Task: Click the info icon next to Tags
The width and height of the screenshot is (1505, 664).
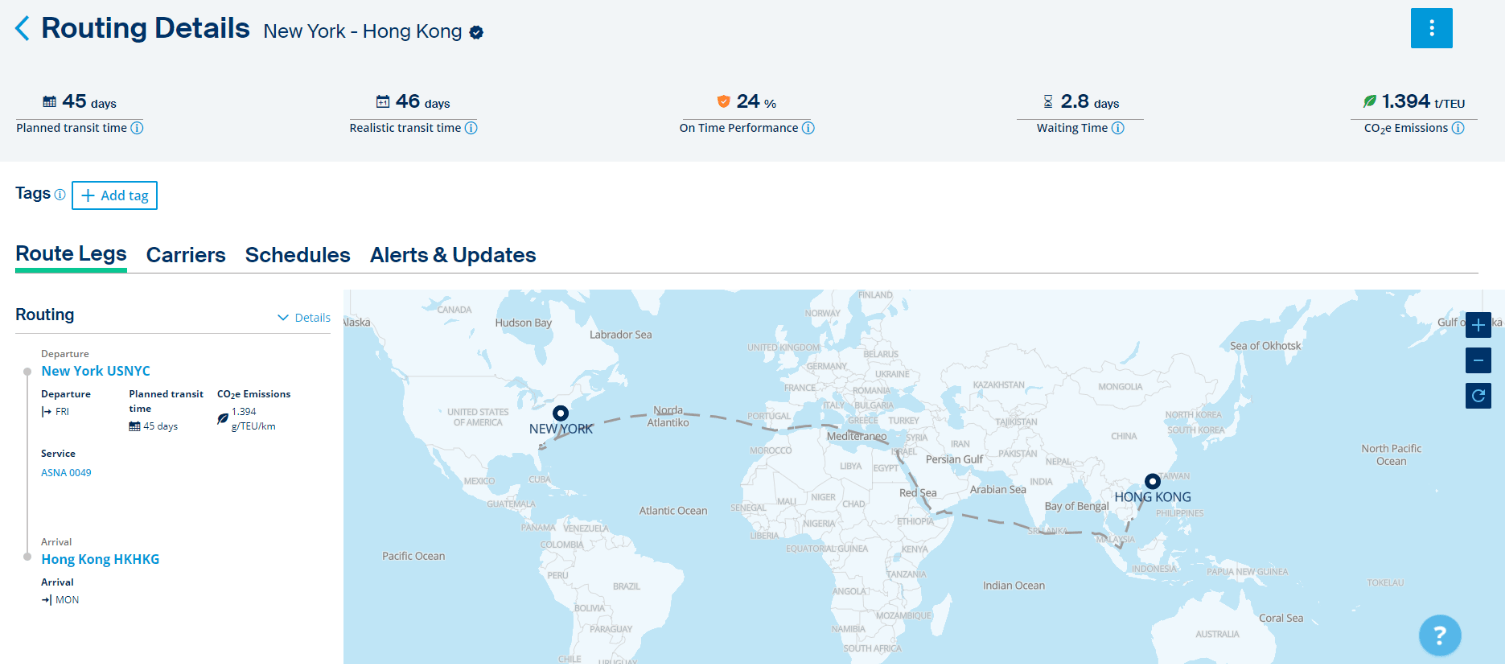Action: tap(60, 195)
